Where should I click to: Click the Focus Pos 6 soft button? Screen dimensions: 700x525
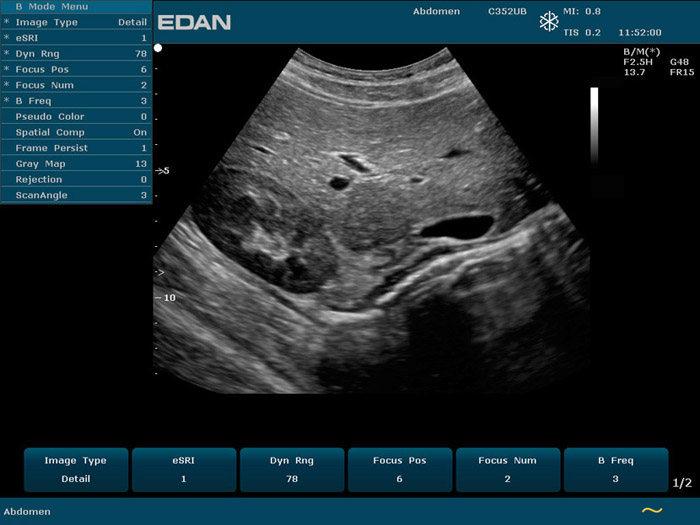[x=400, y=470]
